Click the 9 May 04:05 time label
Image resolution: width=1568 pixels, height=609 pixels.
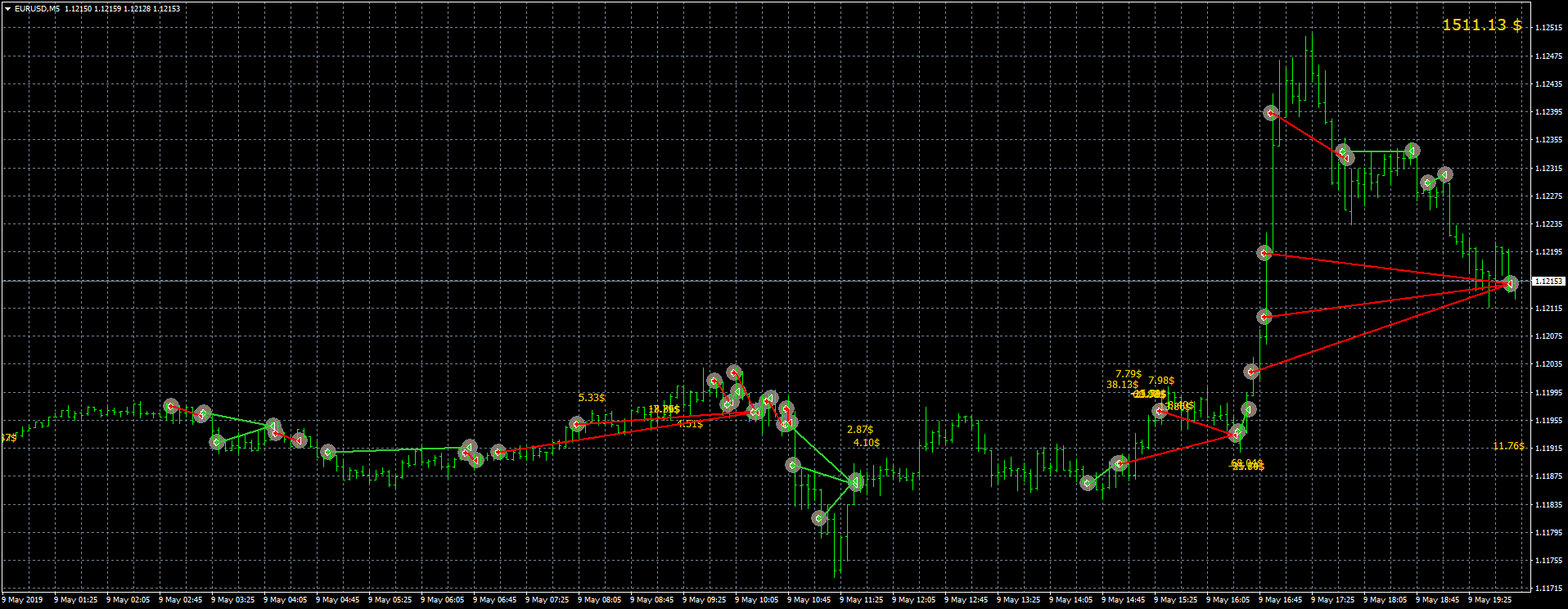[285, 600]
